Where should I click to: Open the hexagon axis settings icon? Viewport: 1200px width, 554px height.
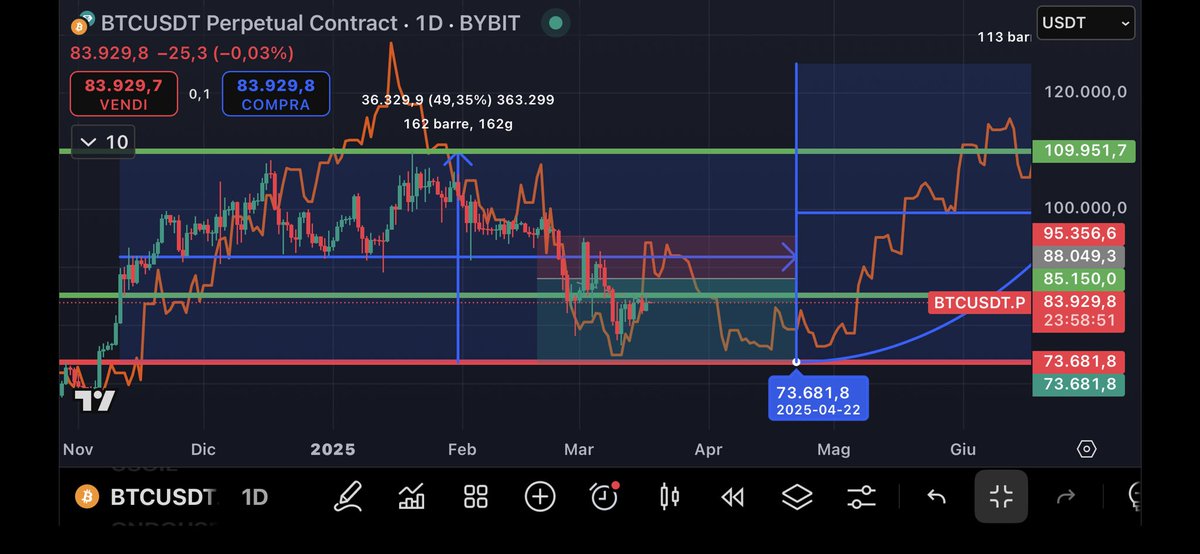(x=1087, y=449)
